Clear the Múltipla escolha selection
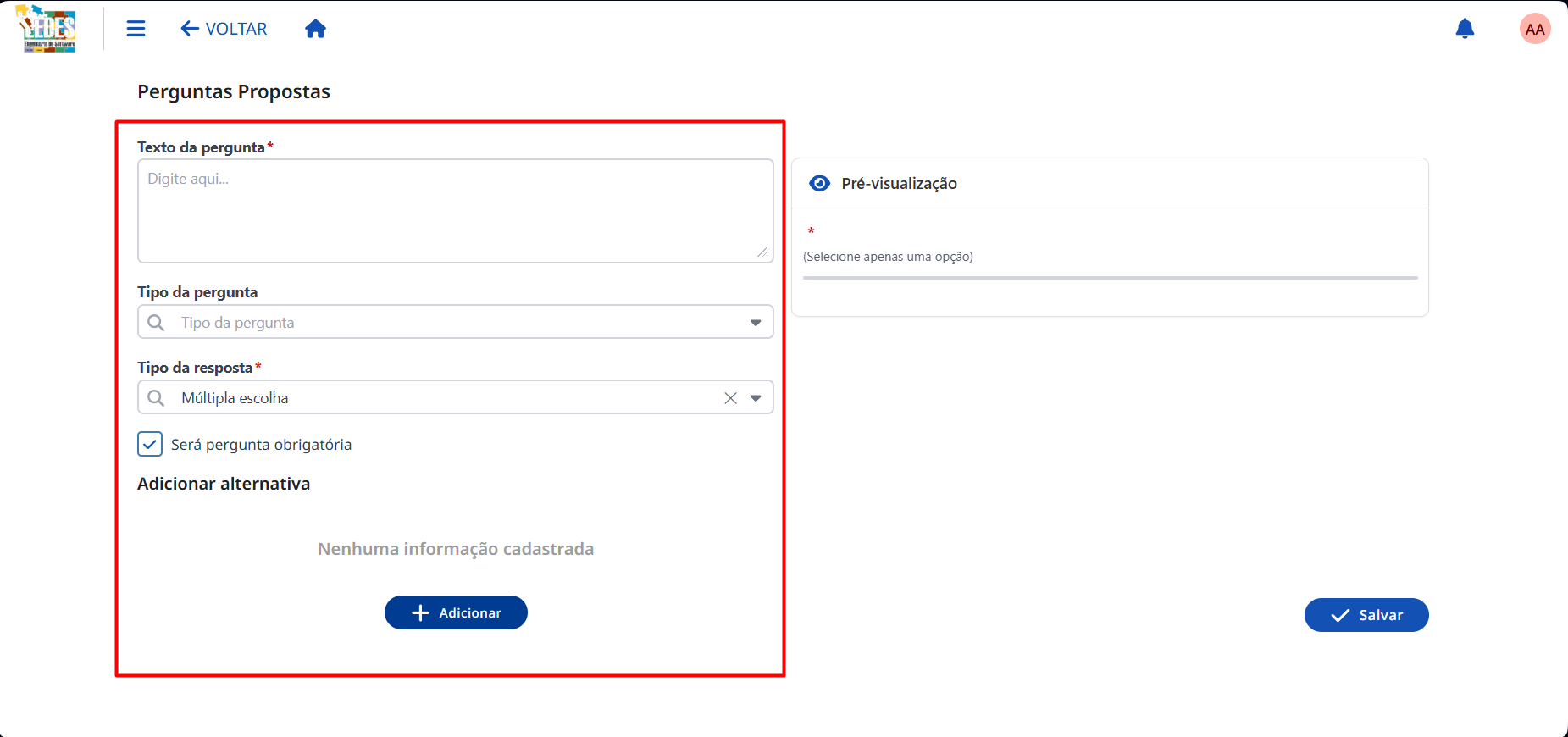Image resolution: width=1568 pixels, height=737 pixels. tap(730, 398)
